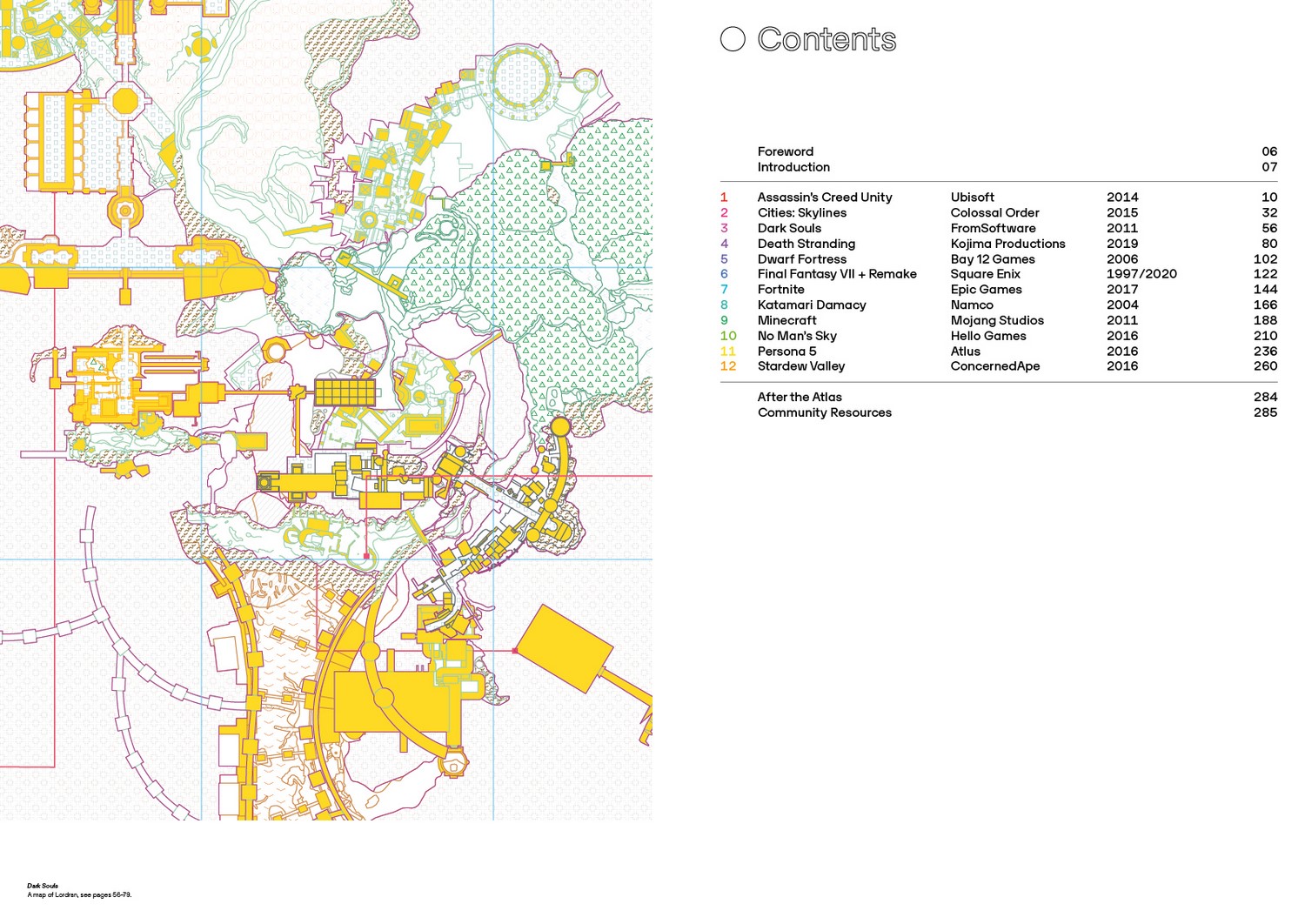Select the year "2017" for Fortnite
This screenshot has width=1305, height=924.
1122,290
